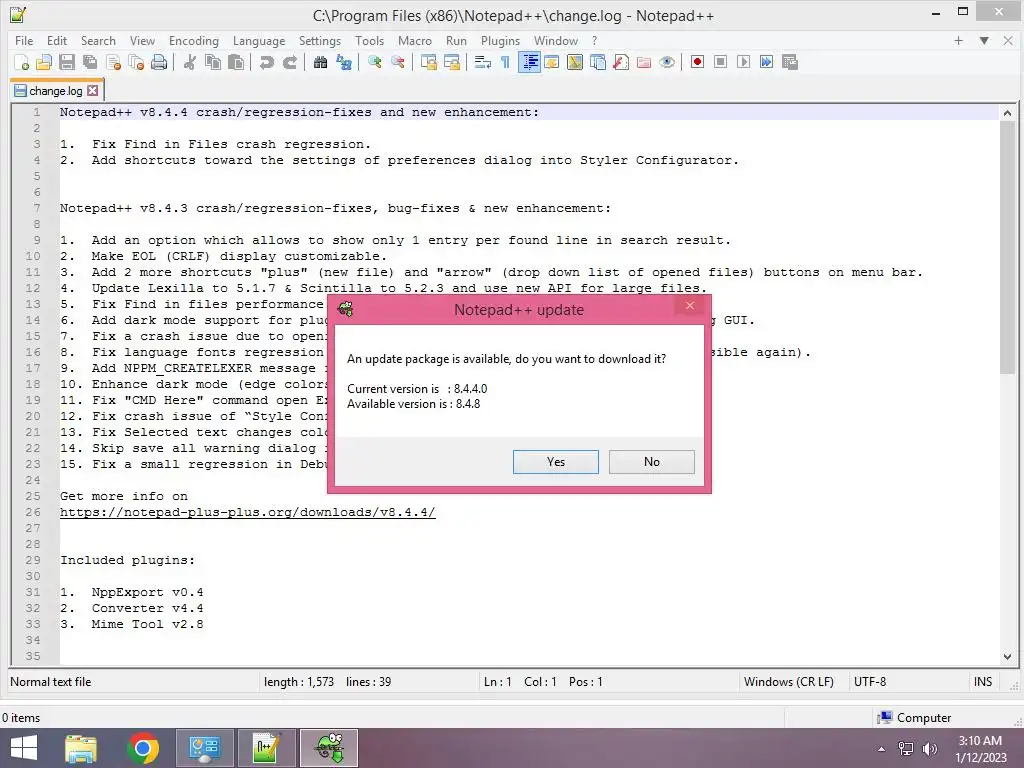Click the volume speaker tray icon
The width and height of the screenshot is (1024, 768).
tap(929, 749)
